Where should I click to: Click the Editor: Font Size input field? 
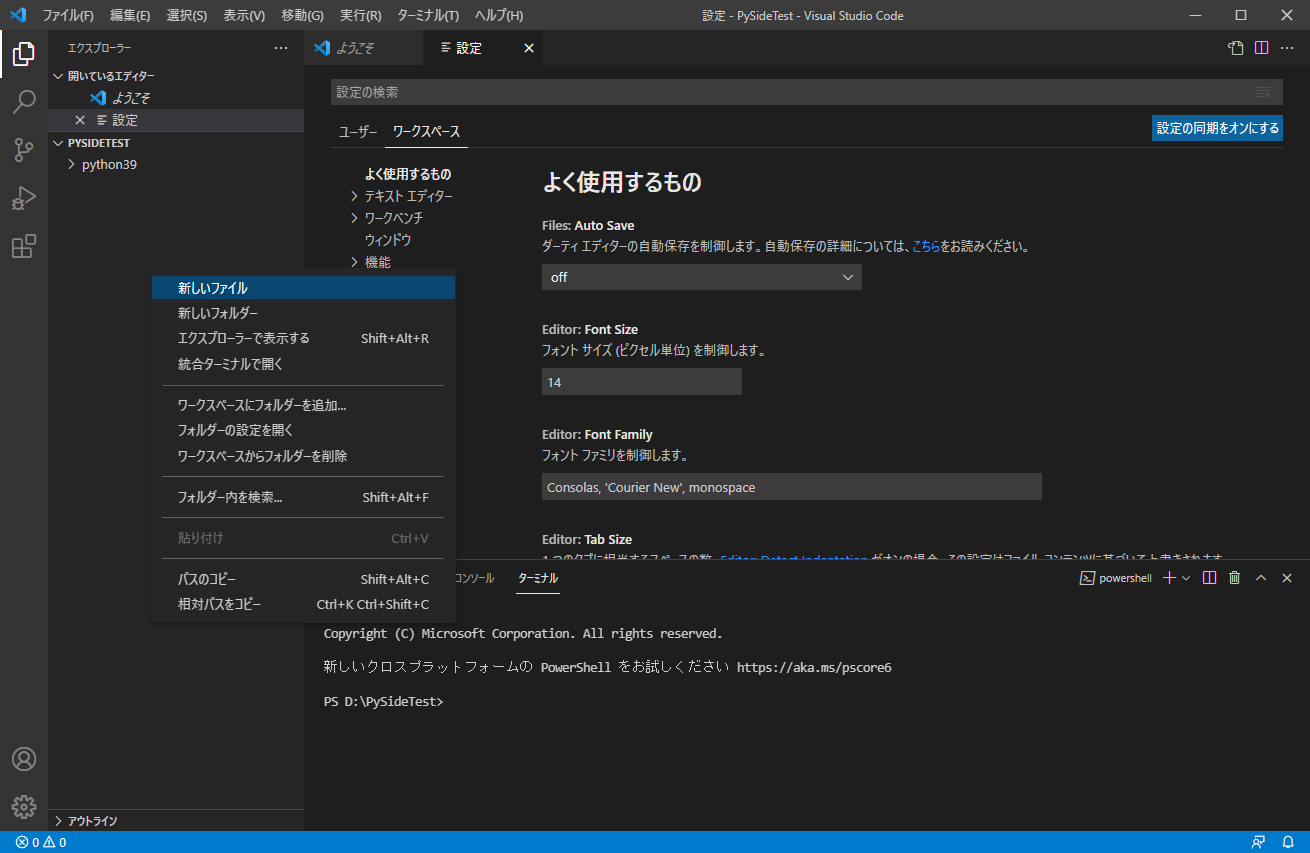point(642,382)
